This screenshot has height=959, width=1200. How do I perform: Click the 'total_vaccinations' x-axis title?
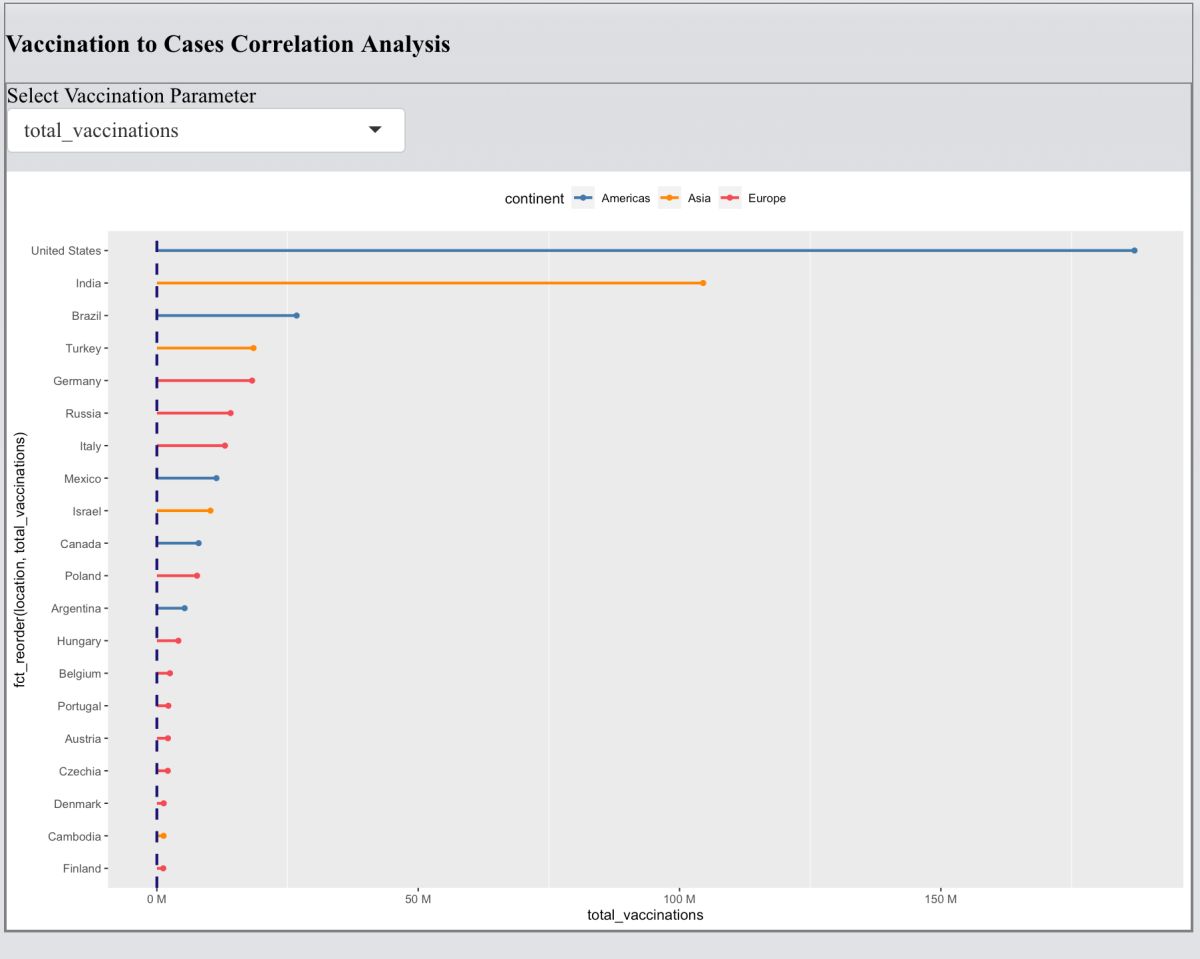pos(645,915)
